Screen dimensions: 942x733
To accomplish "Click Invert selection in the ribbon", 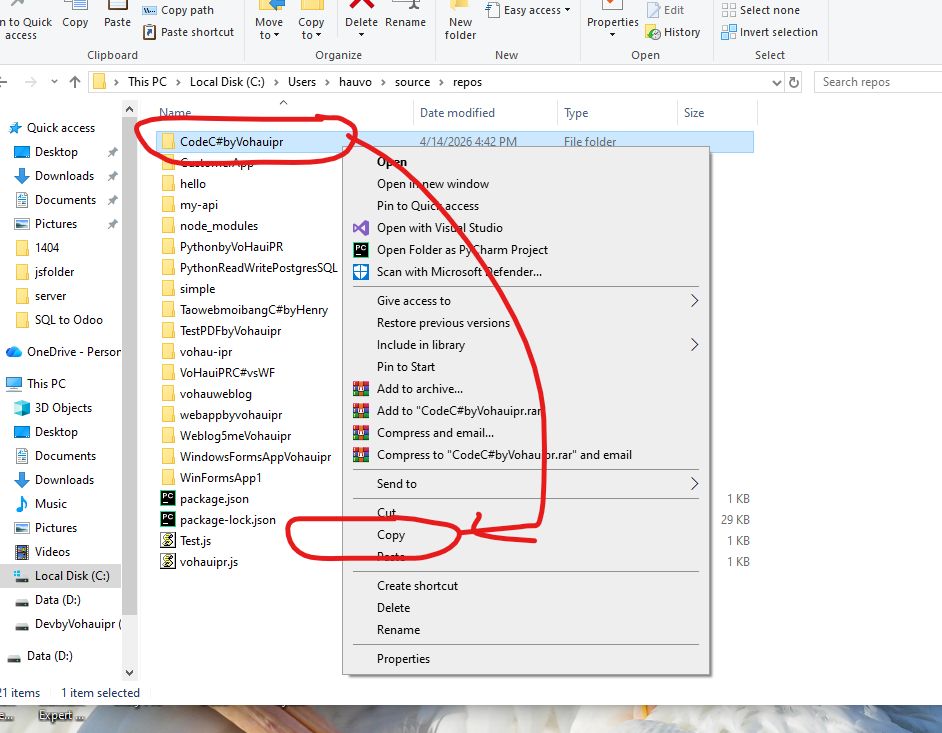I will point(778,32).
